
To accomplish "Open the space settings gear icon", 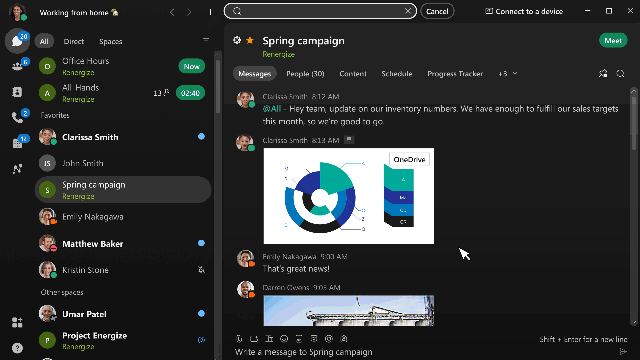I will (237, 40).
